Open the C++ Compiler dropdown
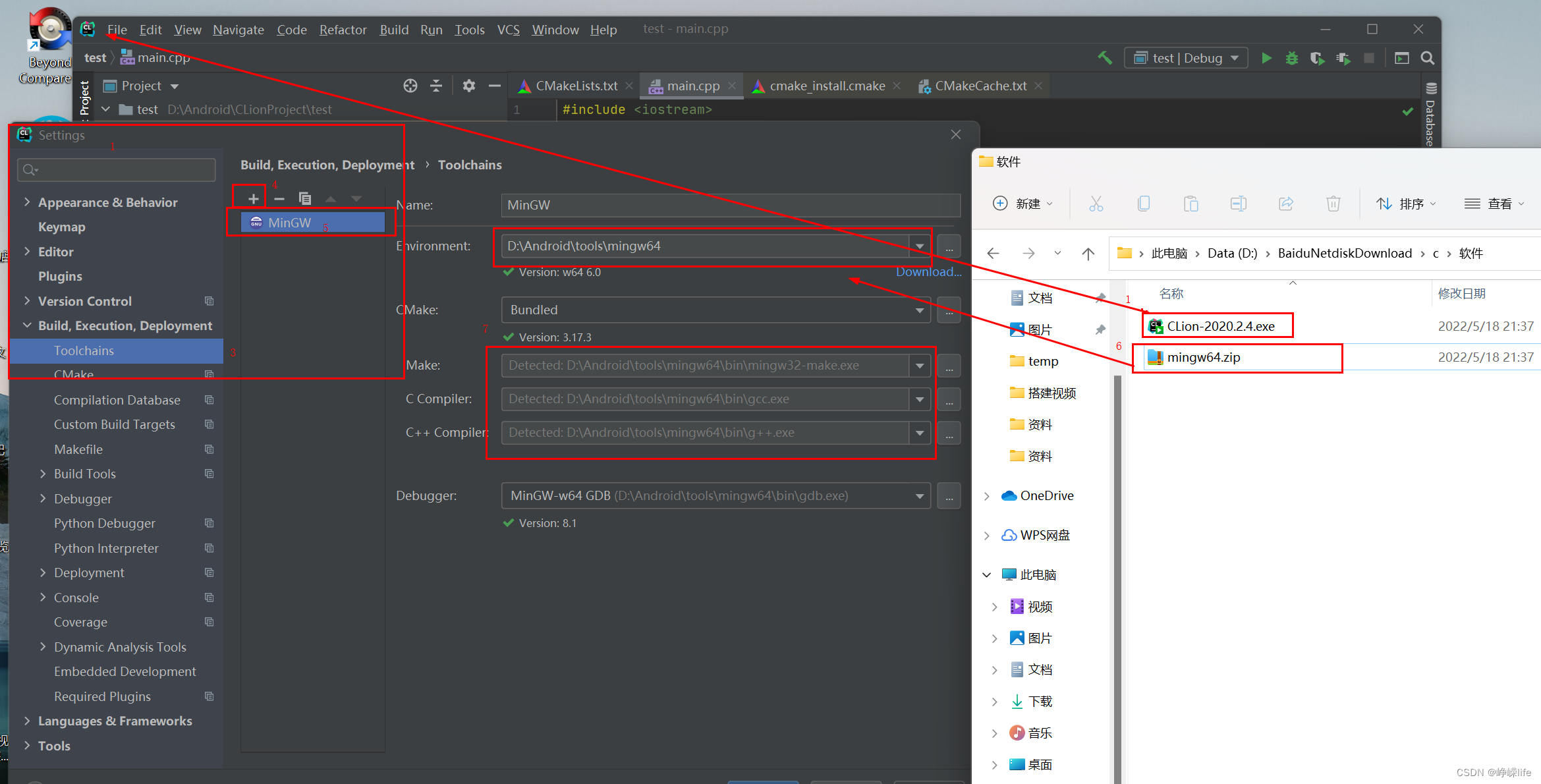Image resolution: width=1541 pixels, height=784 pixels. tap(920, 433)
